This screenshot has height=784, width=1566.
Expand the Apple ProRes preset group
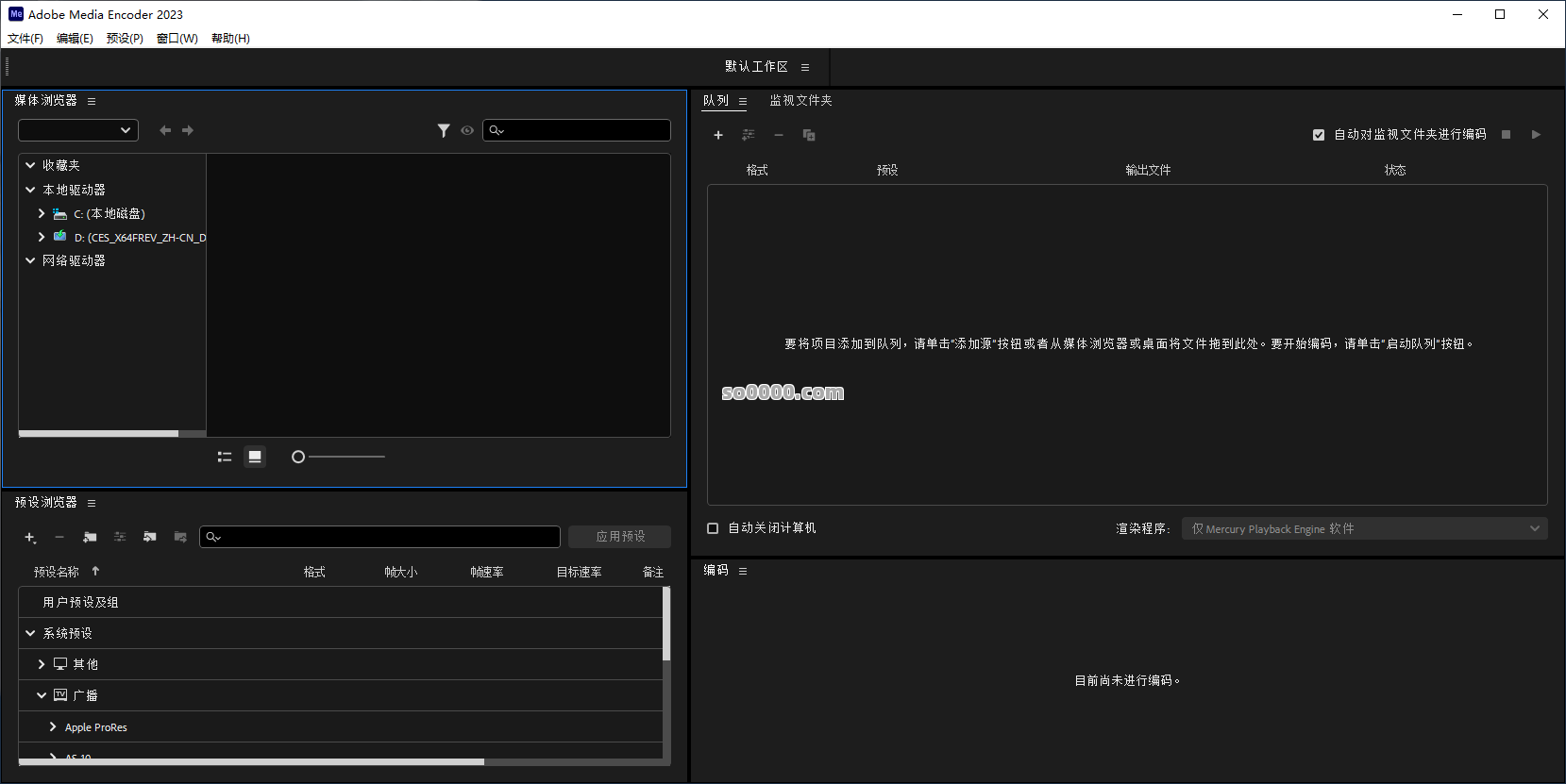coord(53,726)
